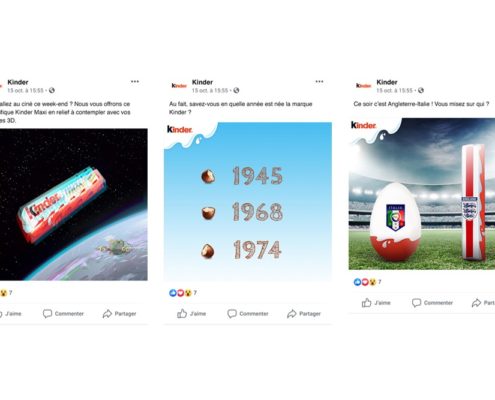This screenshot has height=400, width=495.
Task: Open the egg and bar stadium image
Action: coord(422,194)
